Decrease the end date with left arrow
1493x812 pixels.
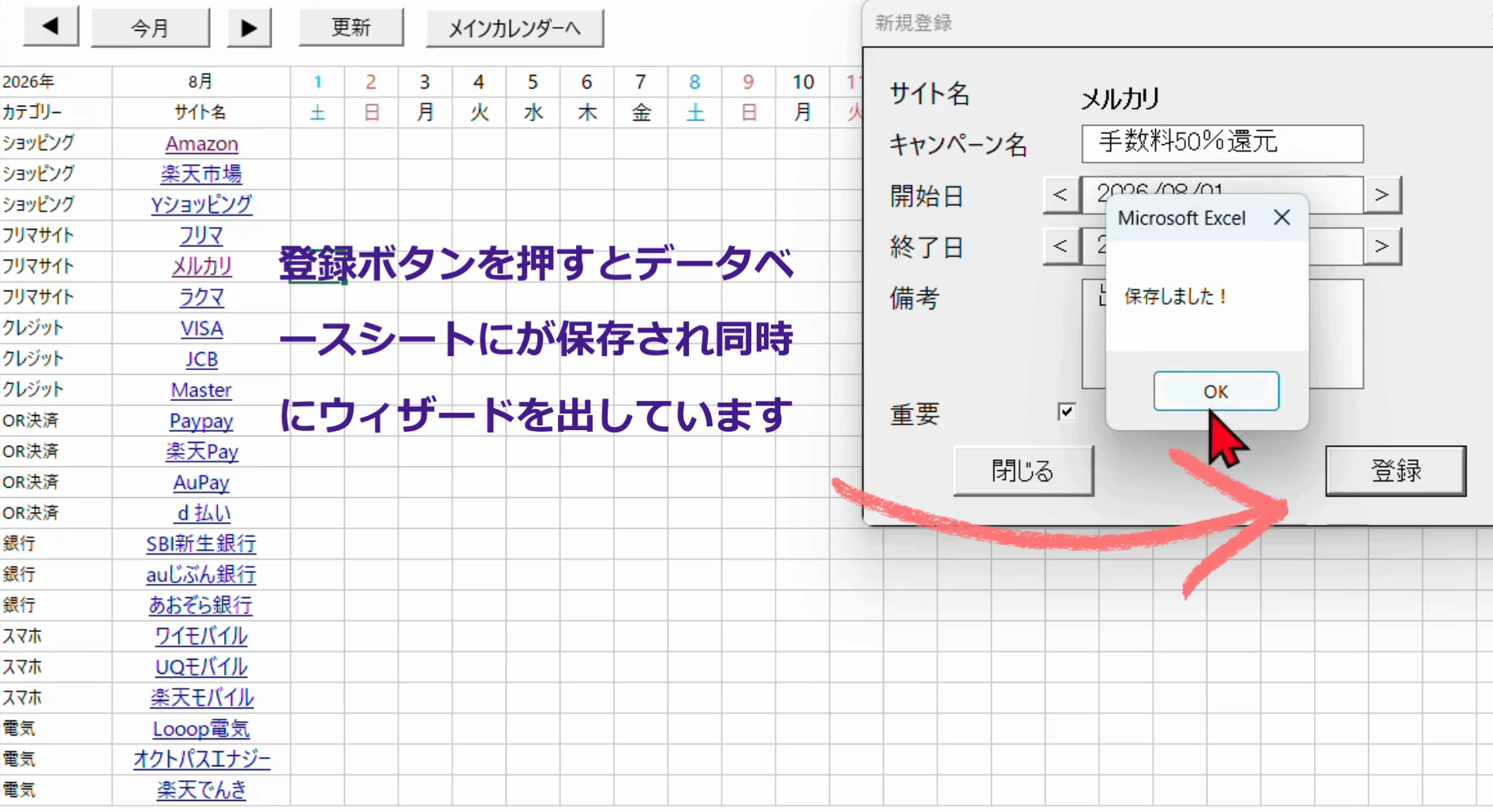(x=1061, y=246)
